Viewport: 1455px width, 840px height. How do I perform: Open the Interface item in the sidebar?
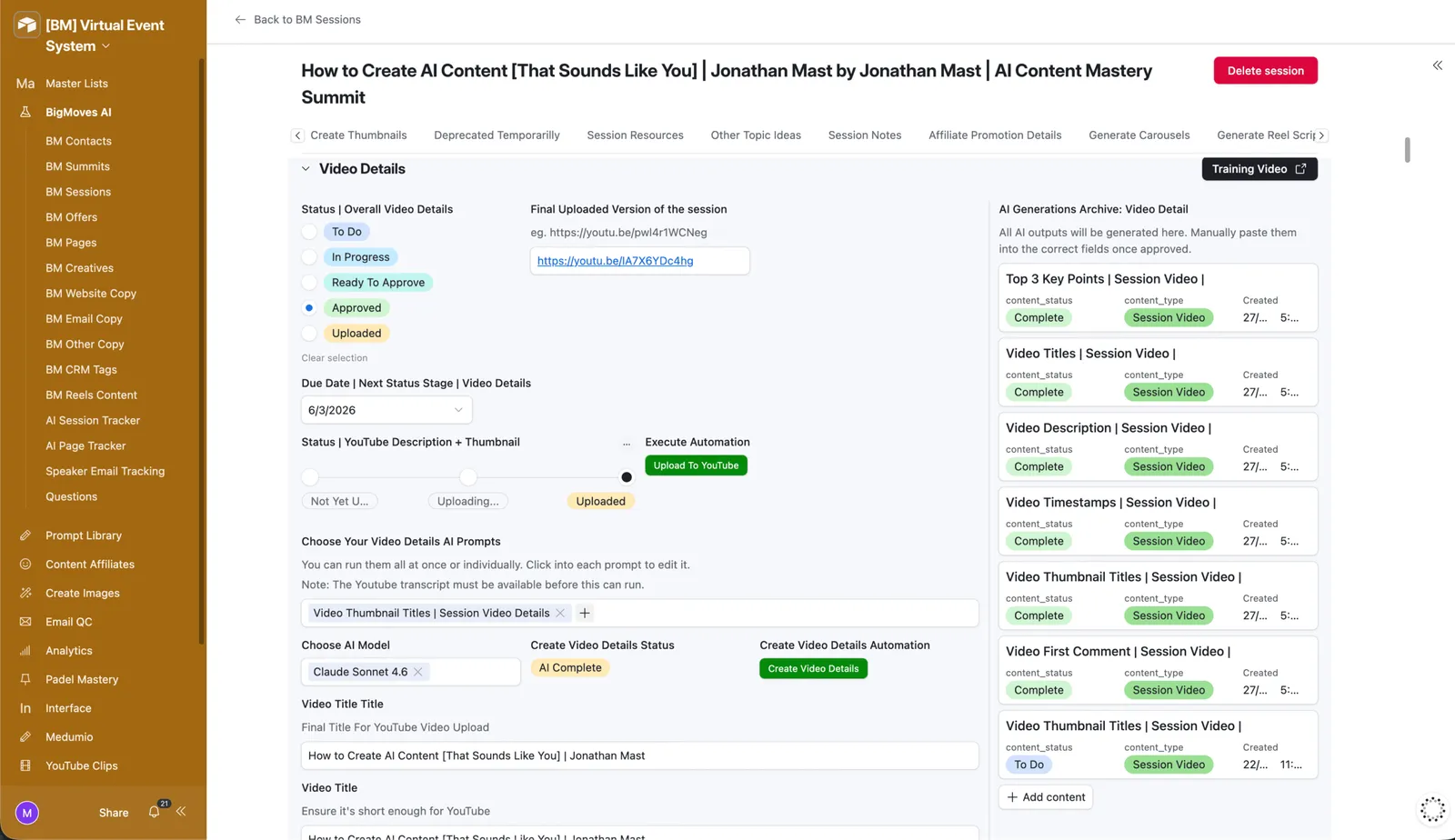[68, 708]
